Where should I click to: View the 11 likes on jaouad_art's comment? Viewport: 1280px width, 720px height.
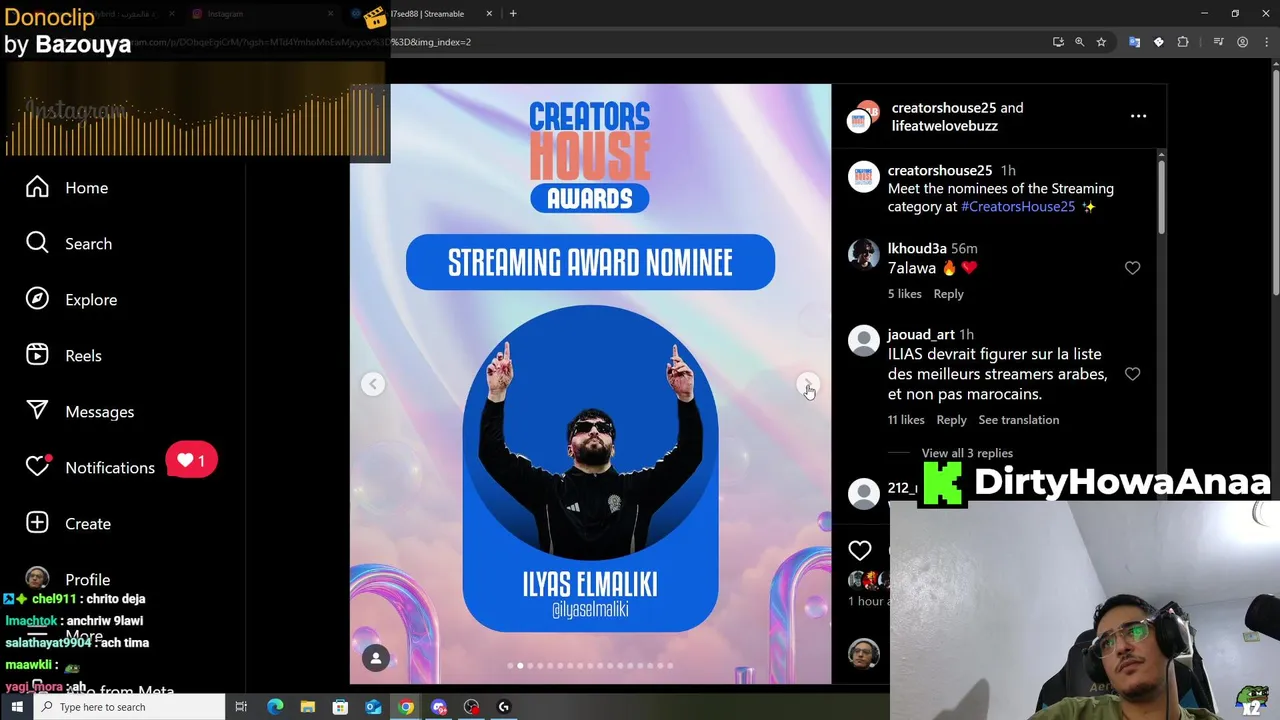(906, 420)
